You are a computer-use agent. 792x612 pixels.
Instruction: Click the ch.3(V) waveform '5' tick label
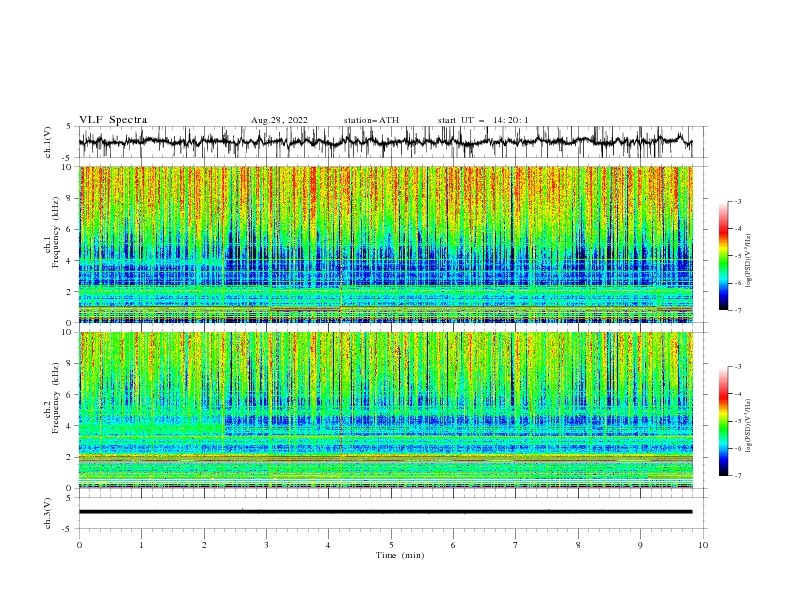pos(69,498)
